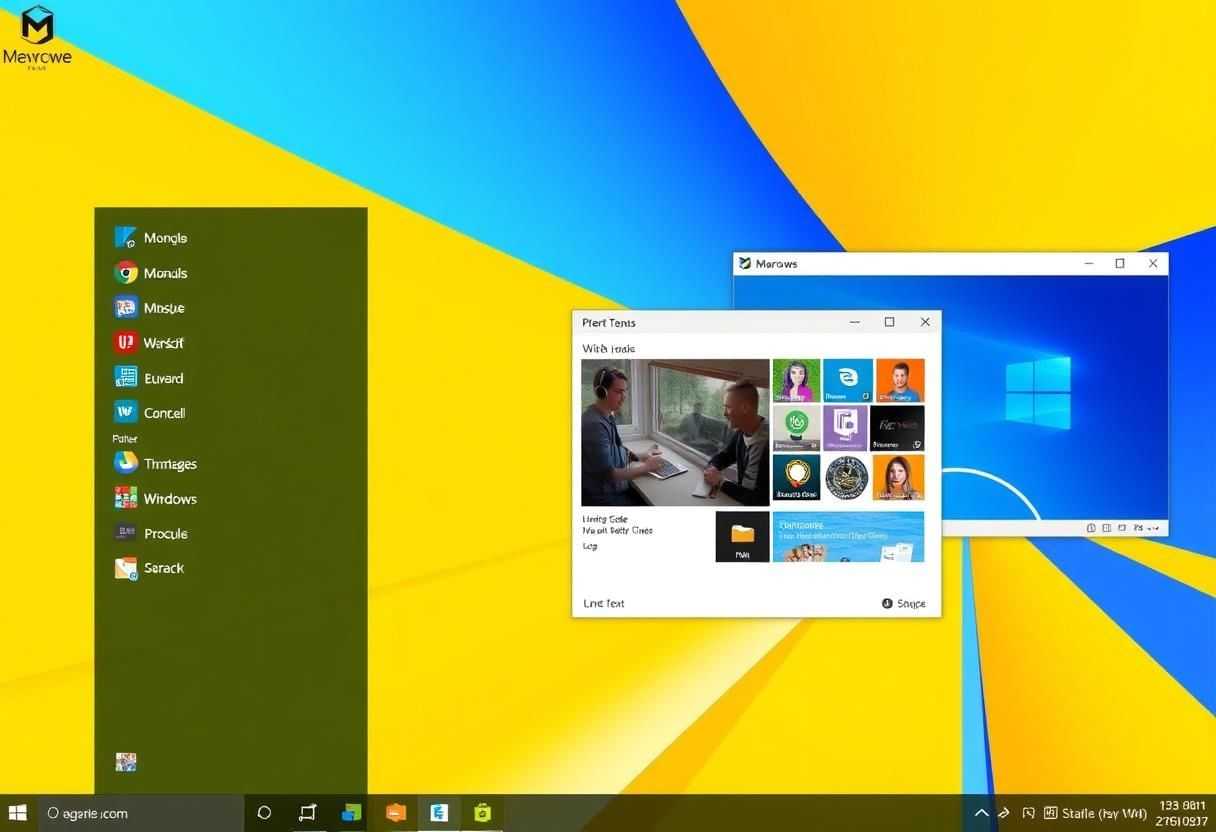This screenshot has height=832, width=1216.
Task: Open the dark teal tile with gold ring
Action: tap(796, 477)
